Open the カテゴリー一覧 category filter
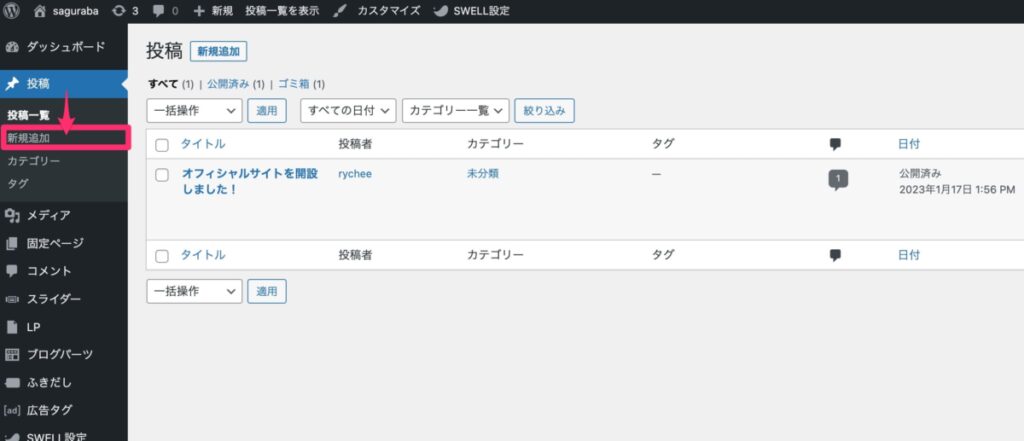This screenshot has height=441, width=1024. pos(456,110)
